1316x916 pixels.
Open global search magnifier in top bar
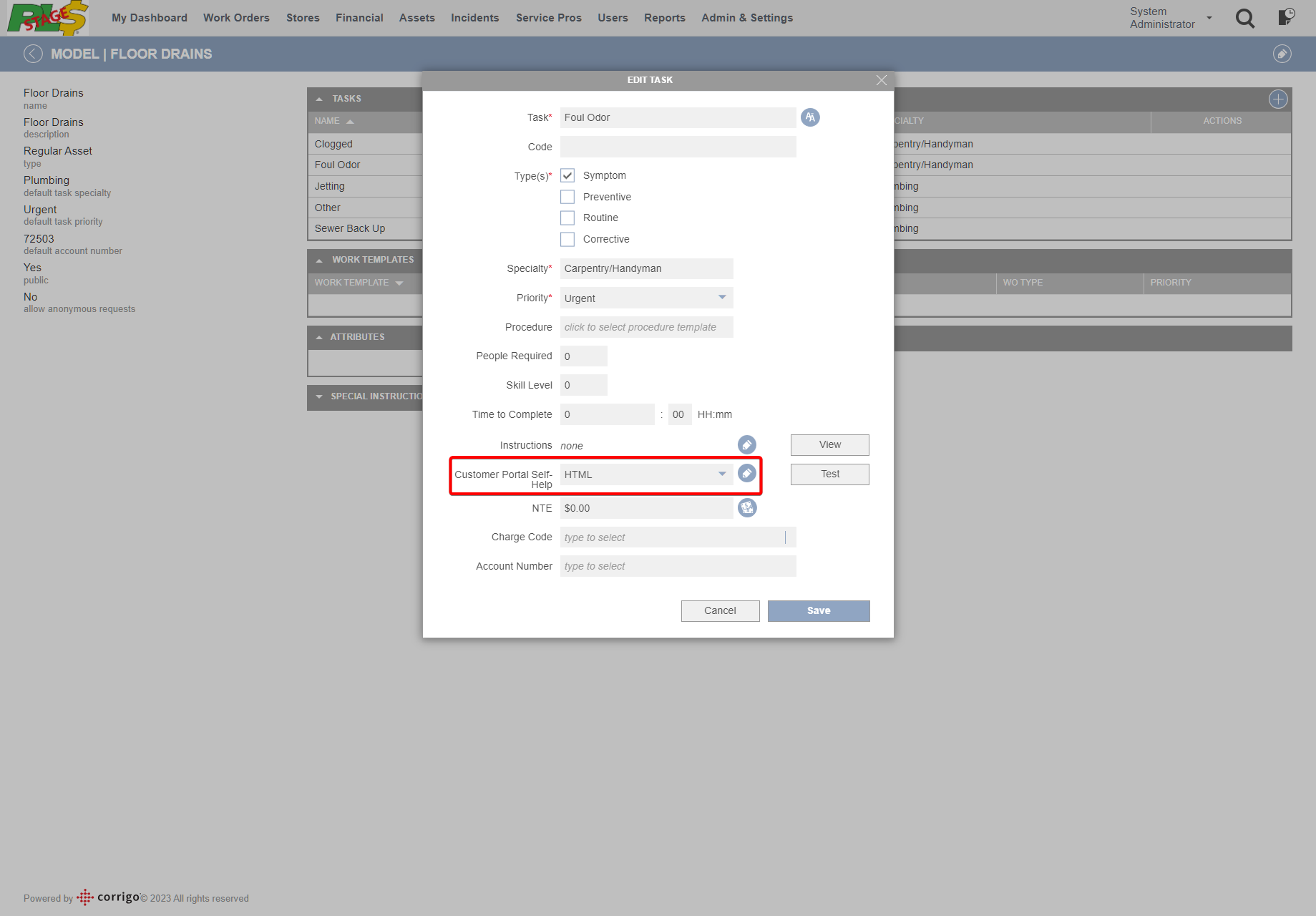1244,19
